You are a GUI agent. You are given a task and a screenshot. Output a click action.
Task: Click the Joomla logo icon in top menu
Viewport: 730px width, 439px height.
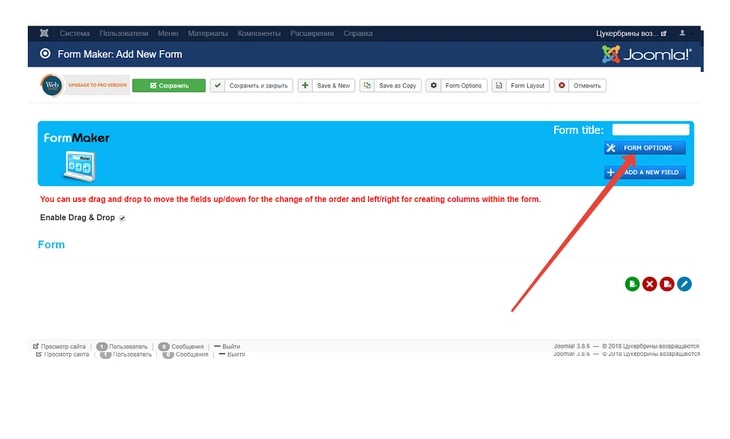[44, 33]
